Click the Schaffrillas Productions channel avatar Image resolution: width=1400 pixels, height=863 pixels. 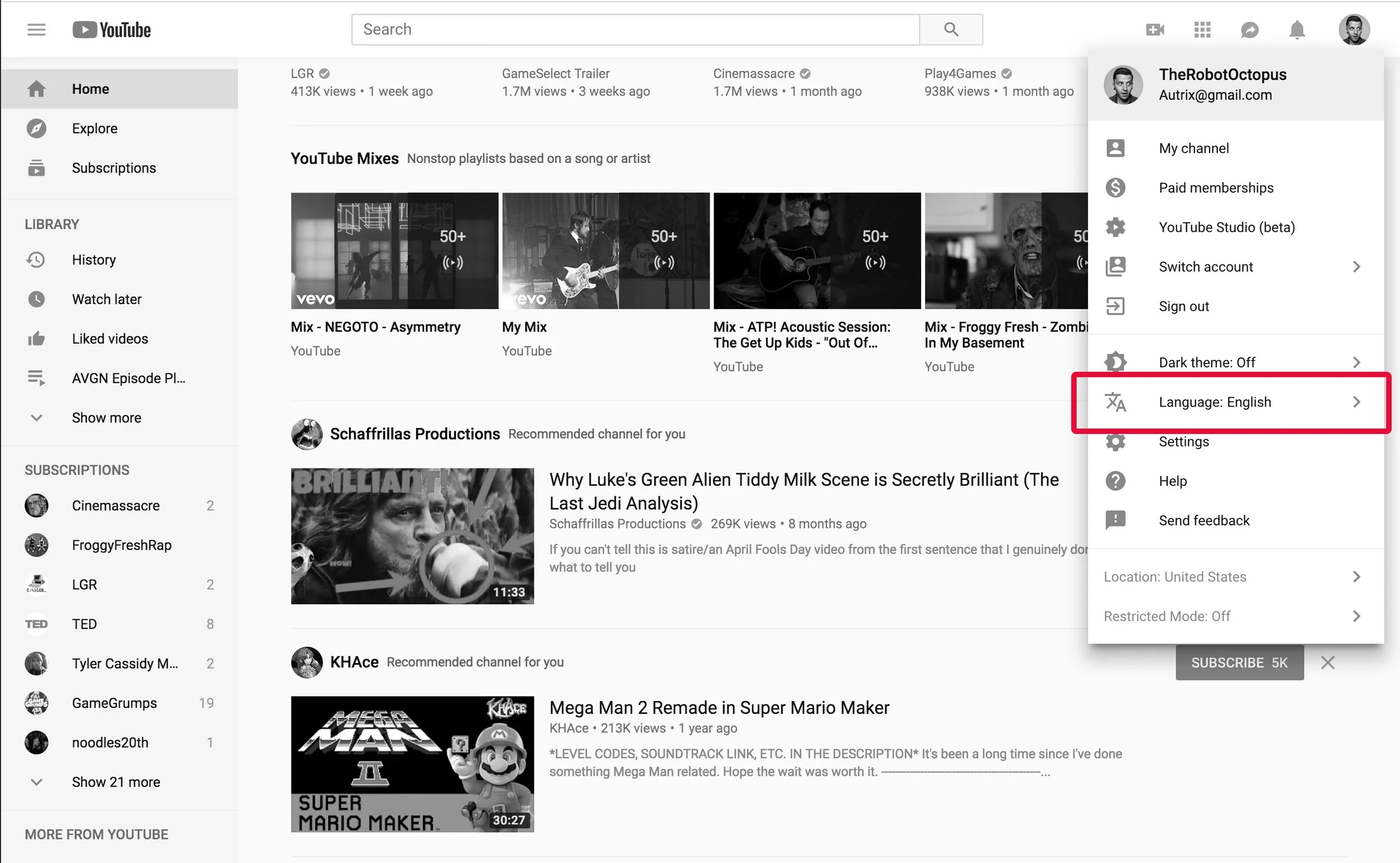click(307, 435)
